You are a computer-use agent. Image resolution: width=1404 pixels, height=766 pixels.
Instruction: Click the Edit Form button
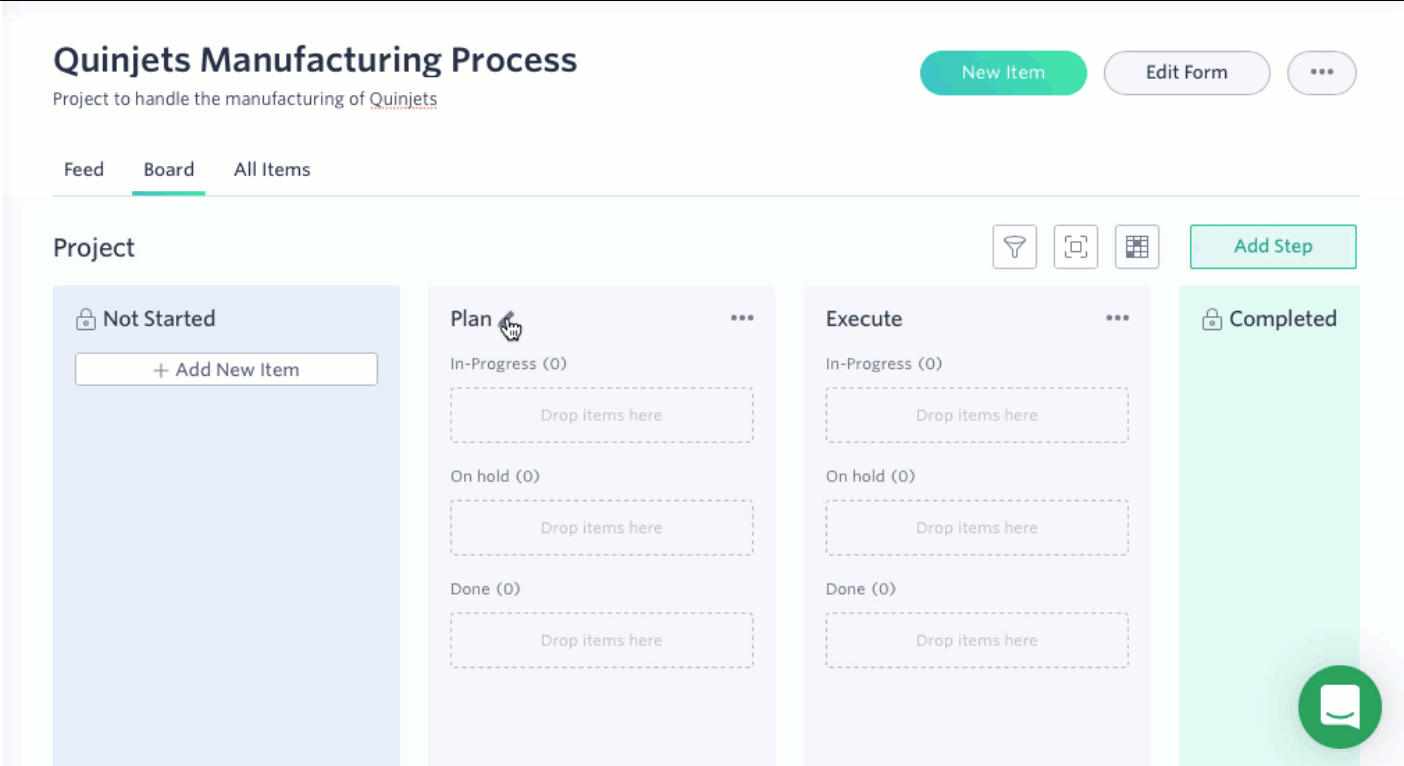click(x=1187, y=73)
